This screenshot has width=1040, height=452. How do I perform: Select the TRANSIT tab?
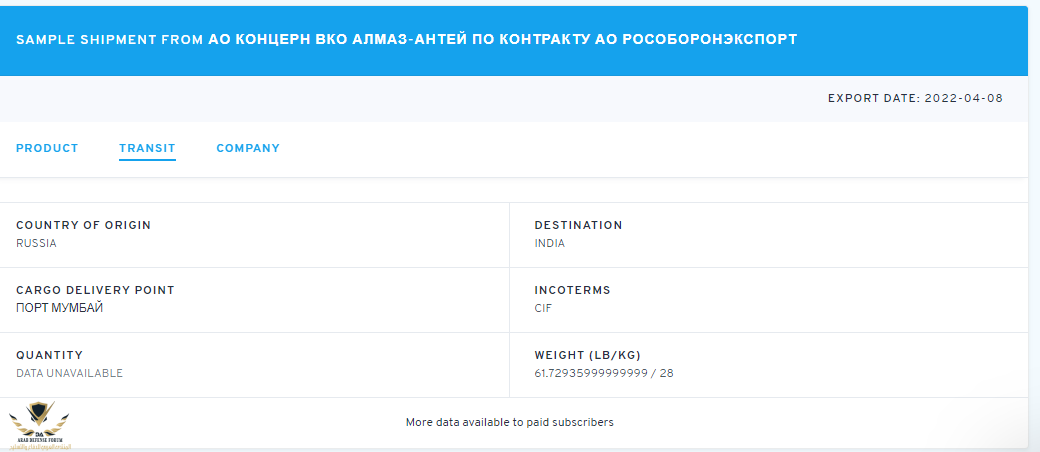click(x=147, y=148)
